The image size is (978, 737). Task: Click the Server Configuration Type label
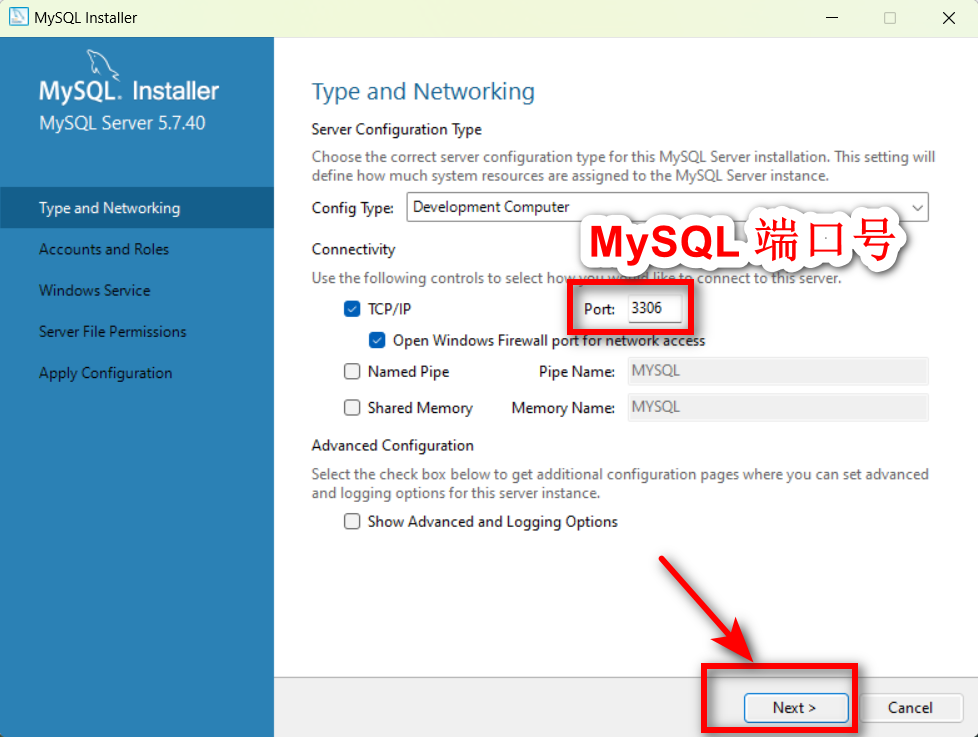397,129
